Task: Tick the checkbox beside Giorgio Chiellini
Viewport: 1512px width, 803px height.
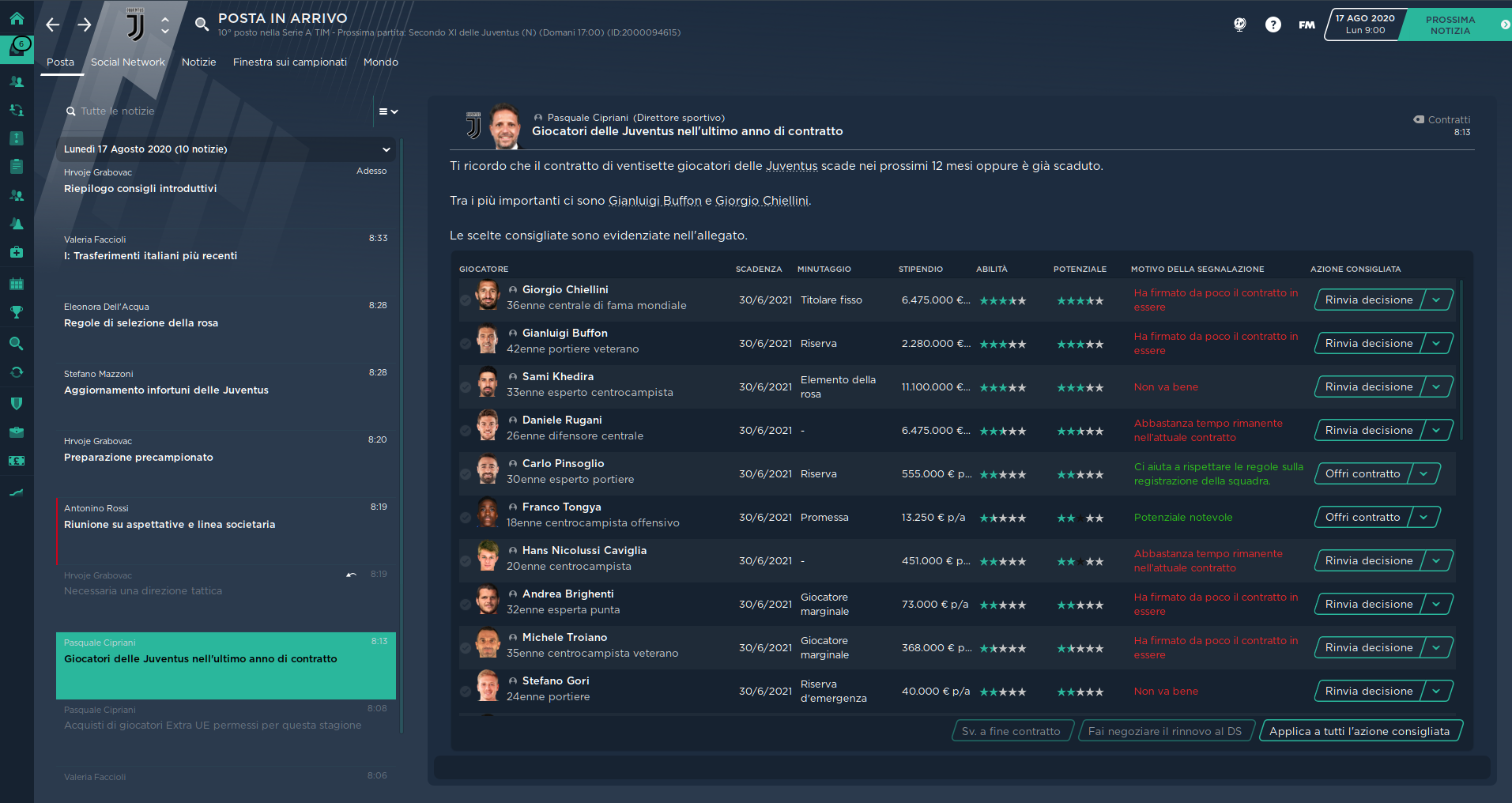Action: click(x=466, y=300)
